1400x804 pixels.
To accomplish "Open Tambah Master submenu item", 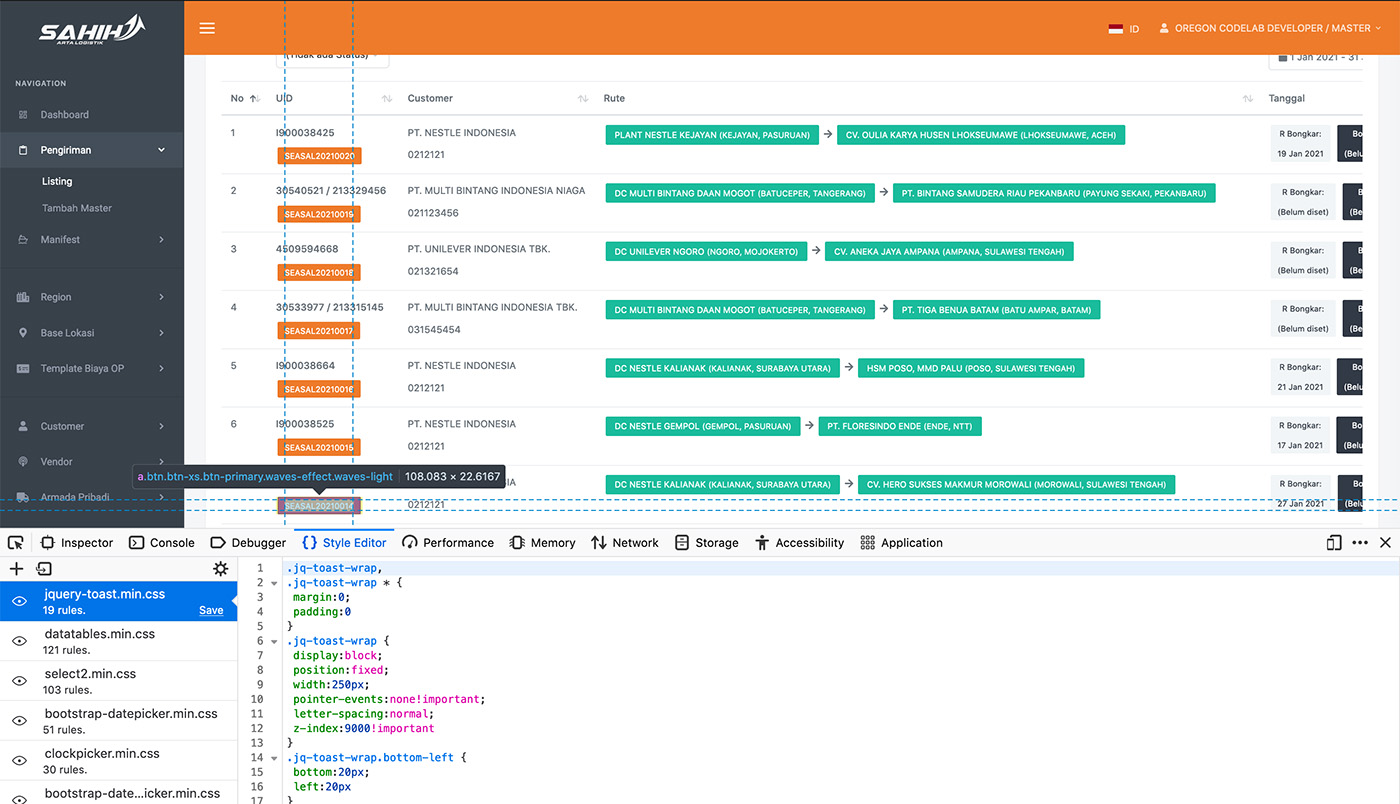I will point(77,208).
